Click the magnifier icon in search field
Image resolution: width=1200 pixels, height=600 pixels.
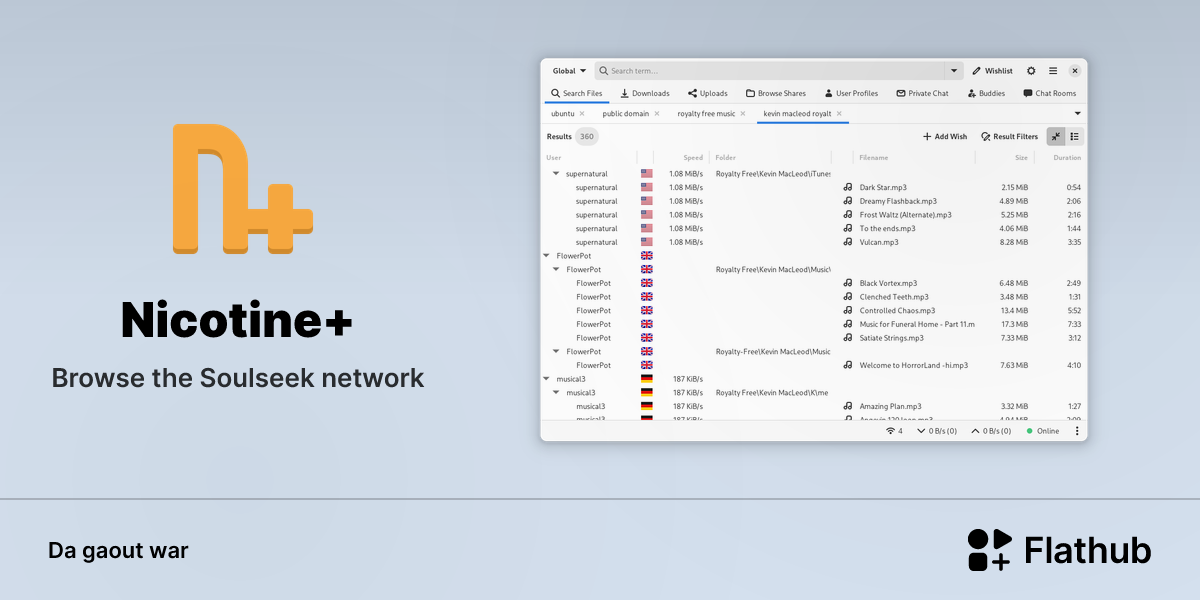click(604, 71)
